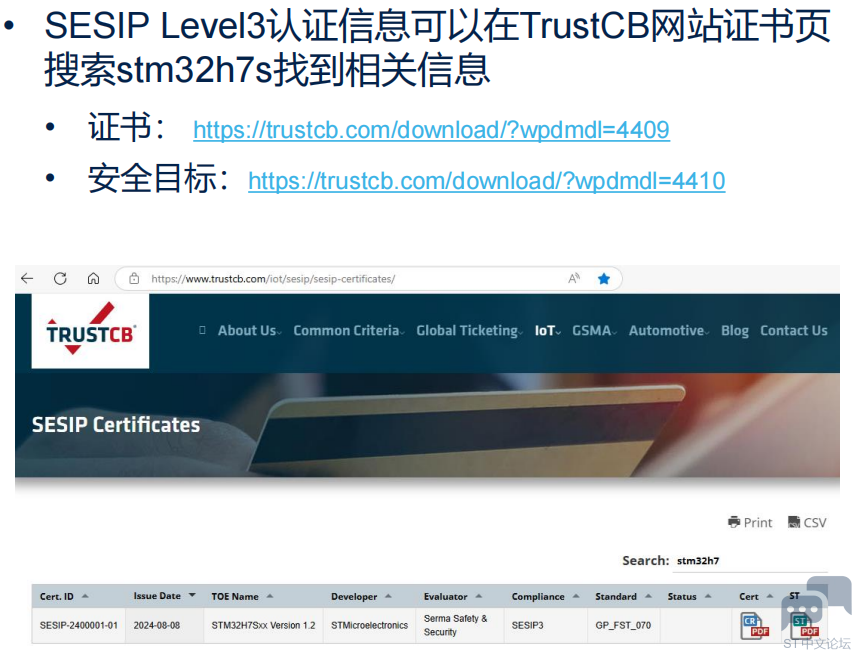860x659 pixels.
Task: Sort table by Compliance column
Action: (x=545, y=596)
